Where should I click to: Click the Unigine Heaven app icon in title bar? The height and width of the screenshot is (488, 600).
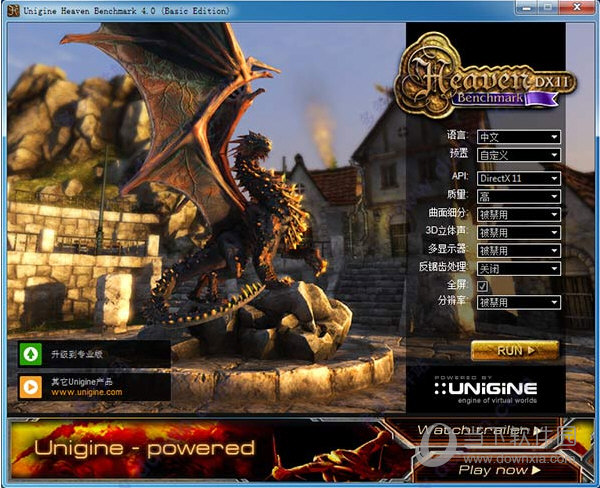(x=13, y=10)
